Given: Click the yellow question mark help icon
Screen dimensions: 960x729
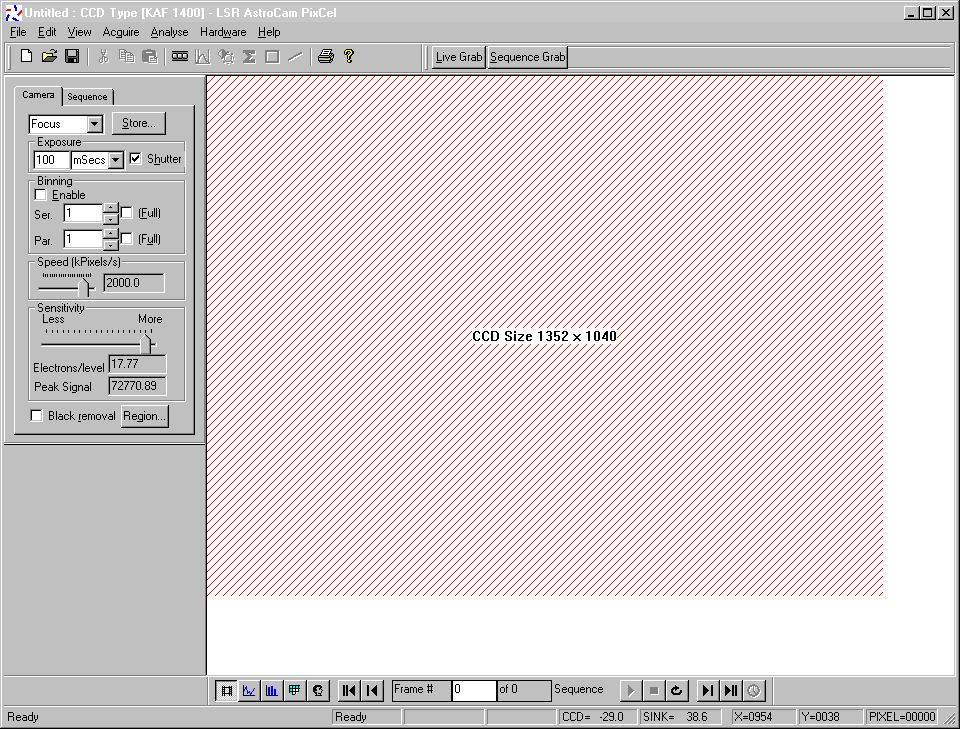Looking at the screenshot, I should coord(348,57).
